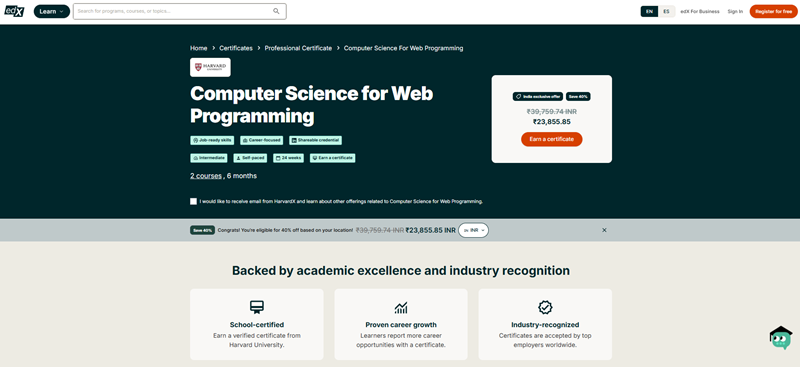Click the Proven career growth chart icon
This screenshot has height=367, width=800.
click(401, 307)
